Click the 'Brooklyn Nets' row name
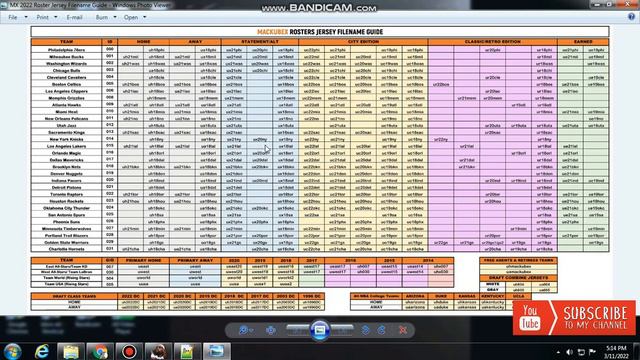640x360 pixels. [67, 167]
